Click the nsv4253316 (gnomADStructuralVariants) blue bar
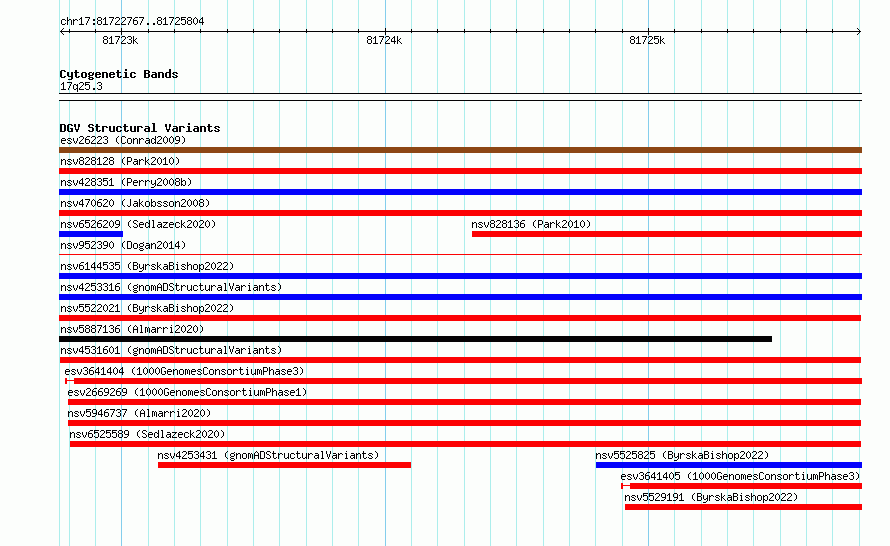This screenshot has width=890, height=546. point(460,297)
